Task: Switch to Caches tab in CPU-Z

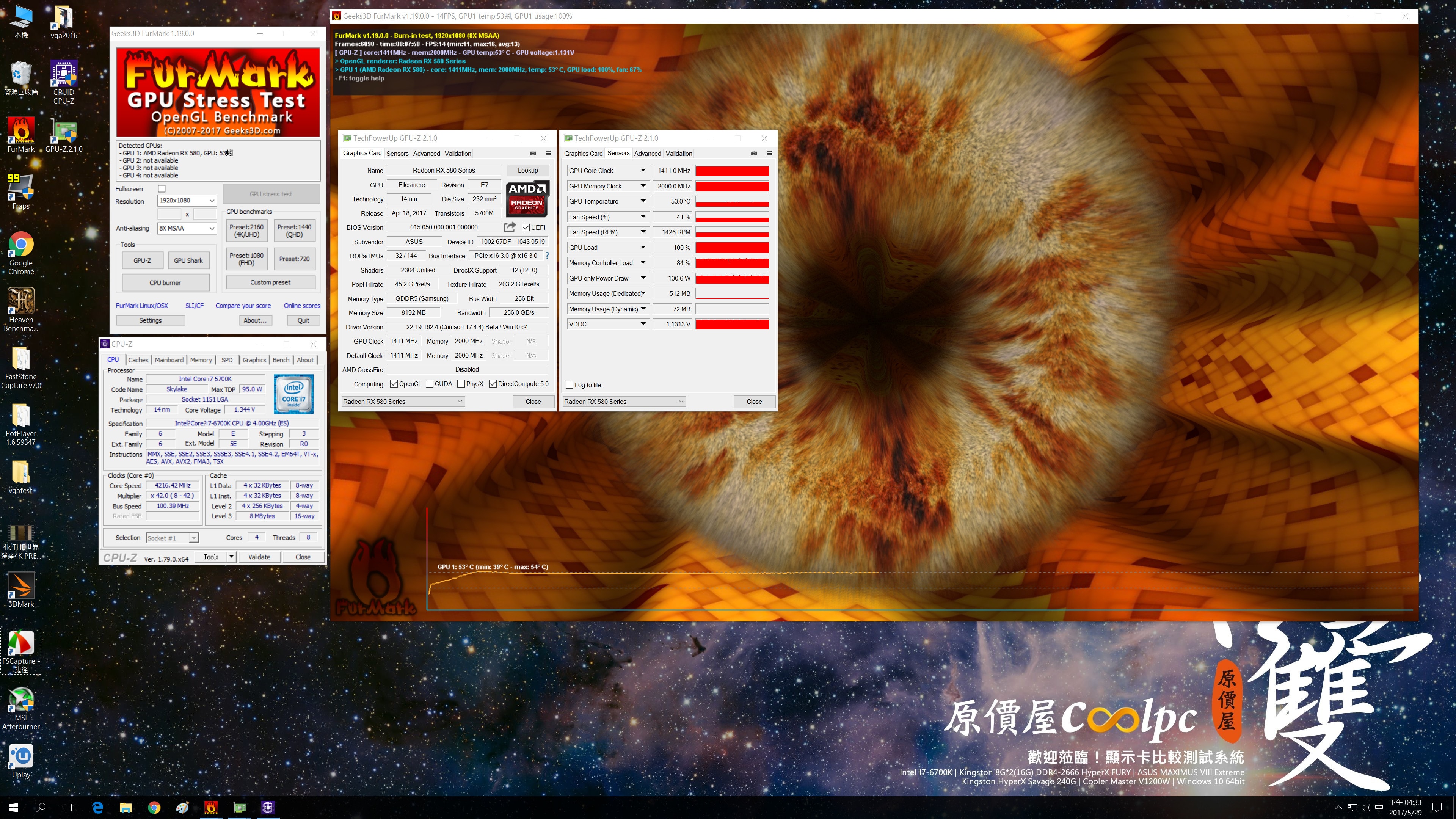Action: coord(138,360)
